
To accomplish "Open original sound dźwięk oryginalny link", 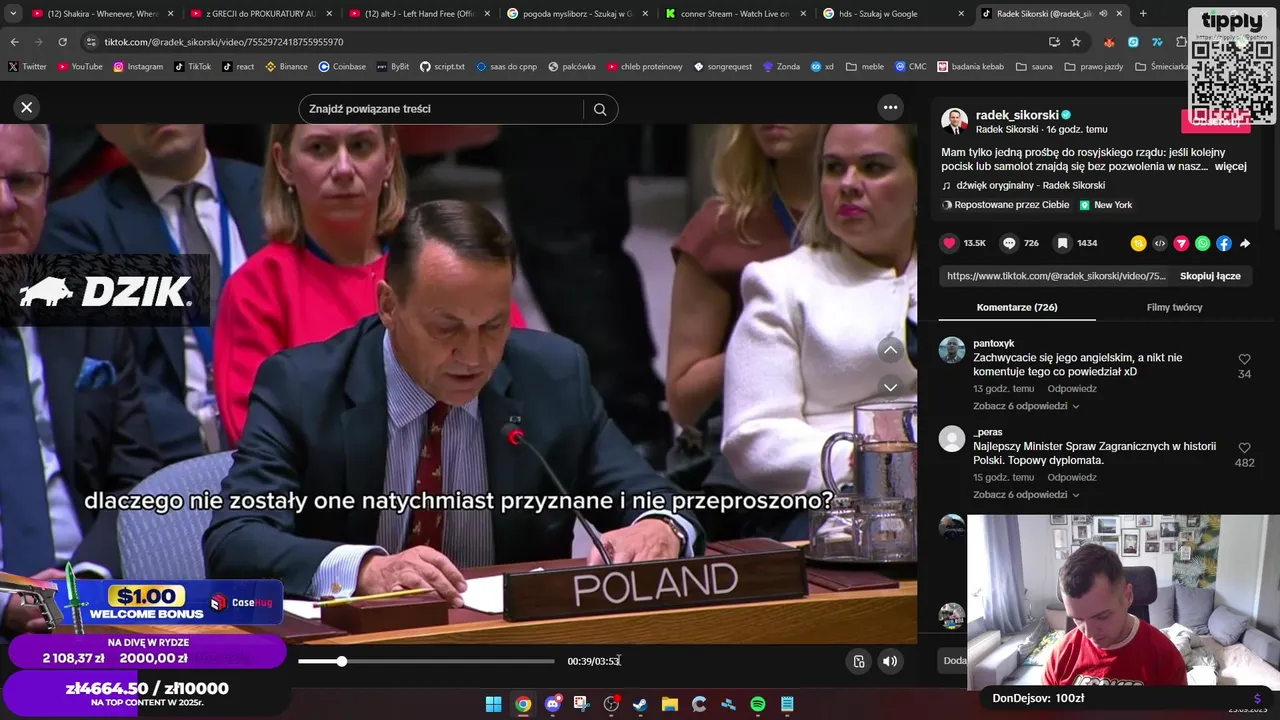I will click(1030, 185).
